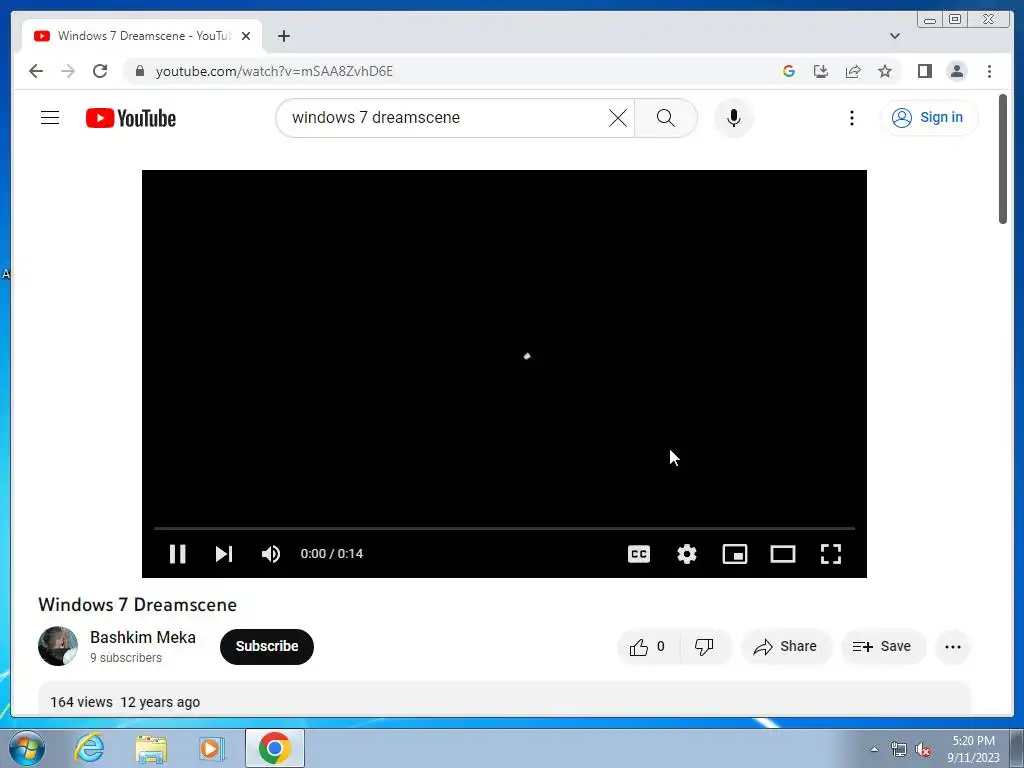Close the Windows 7 Dreamscene tab

point(246,36)
